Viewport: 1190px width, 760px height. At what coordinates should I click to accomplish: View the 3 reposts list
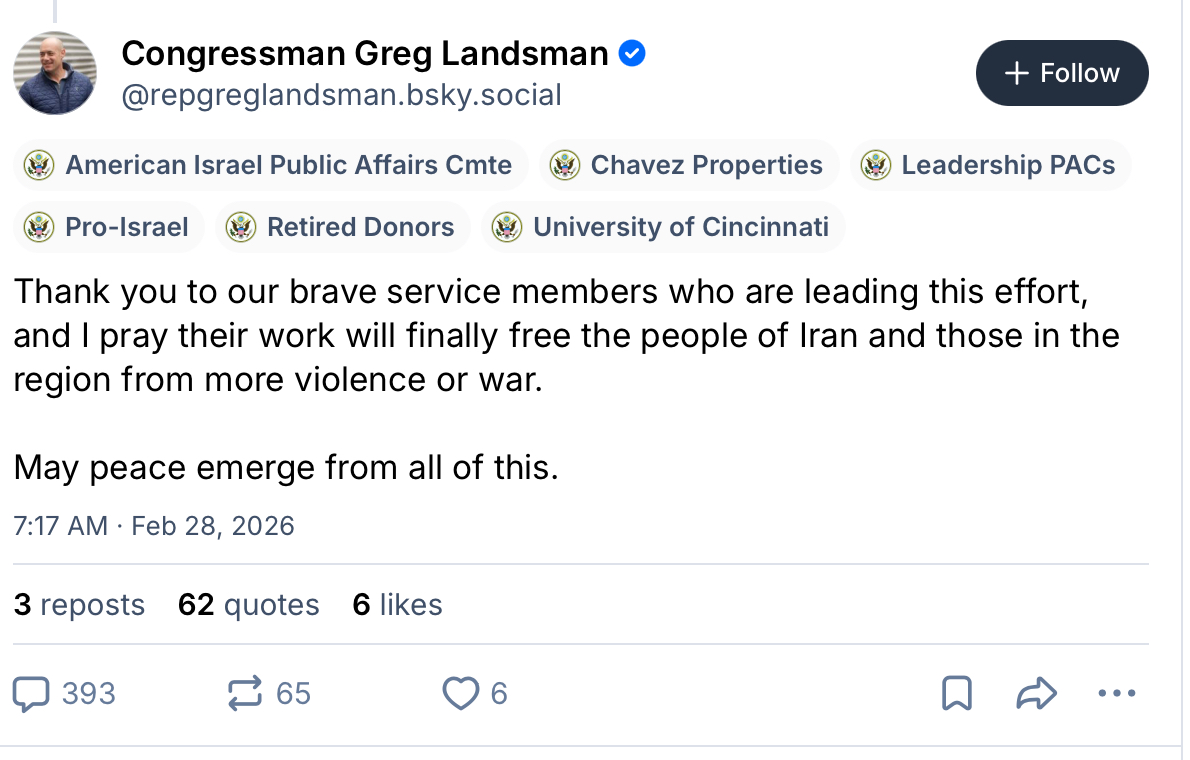pyautogui.click(x=79, y=605)
